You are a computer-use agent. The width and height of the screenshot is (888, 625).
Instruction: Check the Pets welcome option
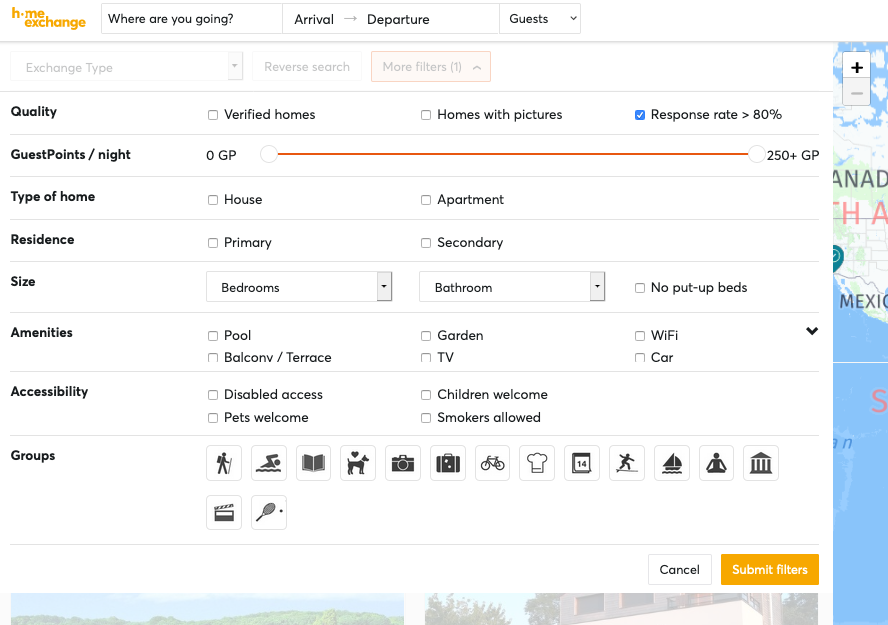click(x=212, y=417)
